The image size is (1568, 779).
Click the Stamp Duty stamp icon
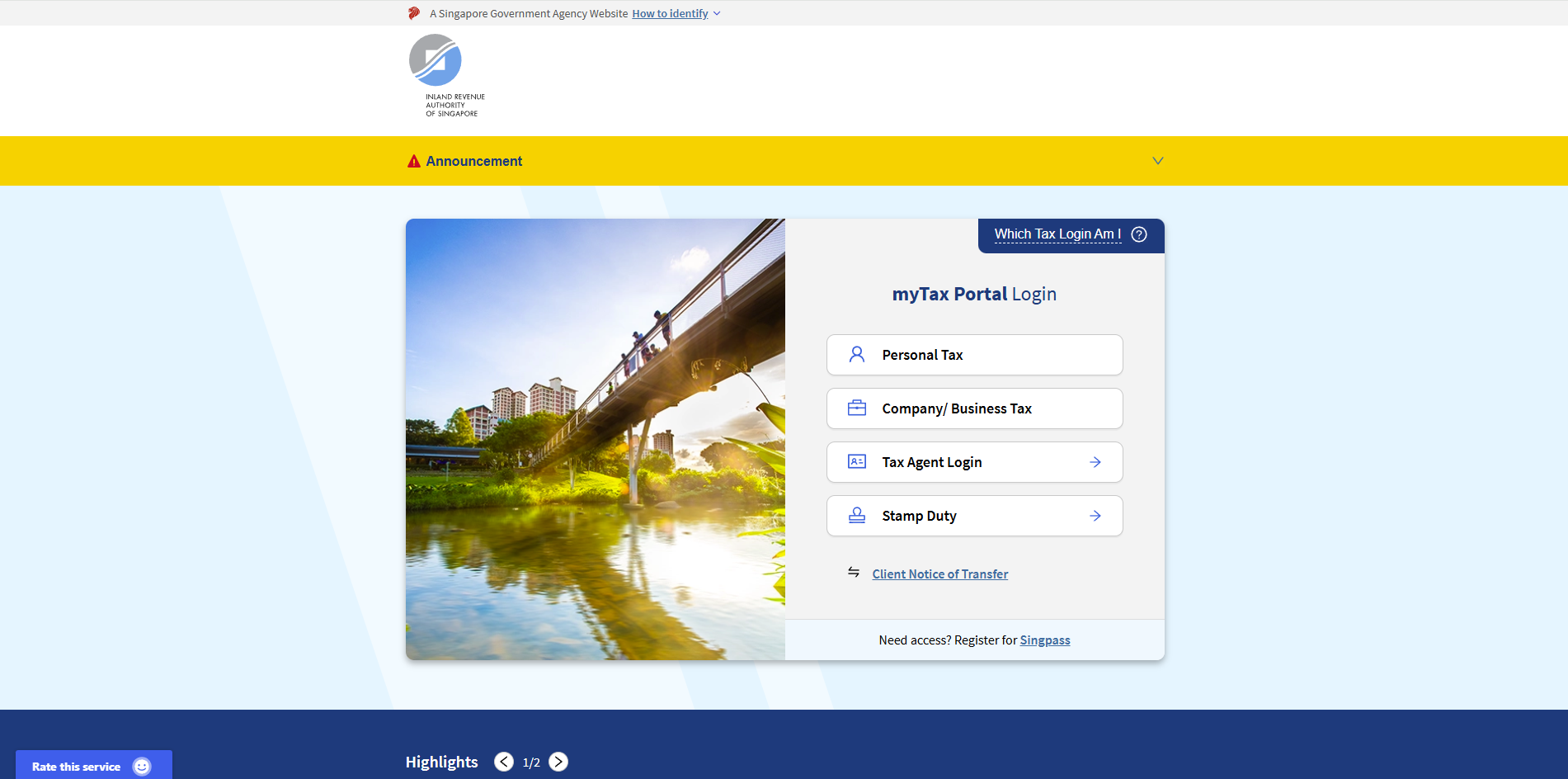click(x=857, y=516)
